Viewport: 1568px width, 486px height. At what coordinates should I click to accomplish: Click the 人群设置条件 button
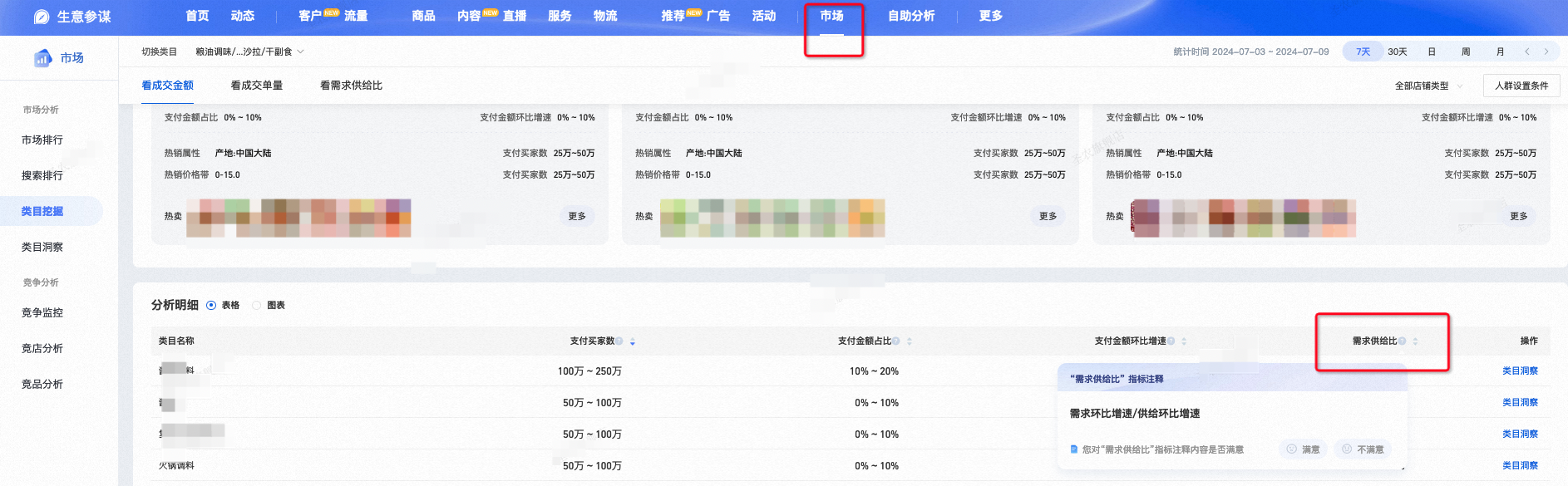(1521, 86)
